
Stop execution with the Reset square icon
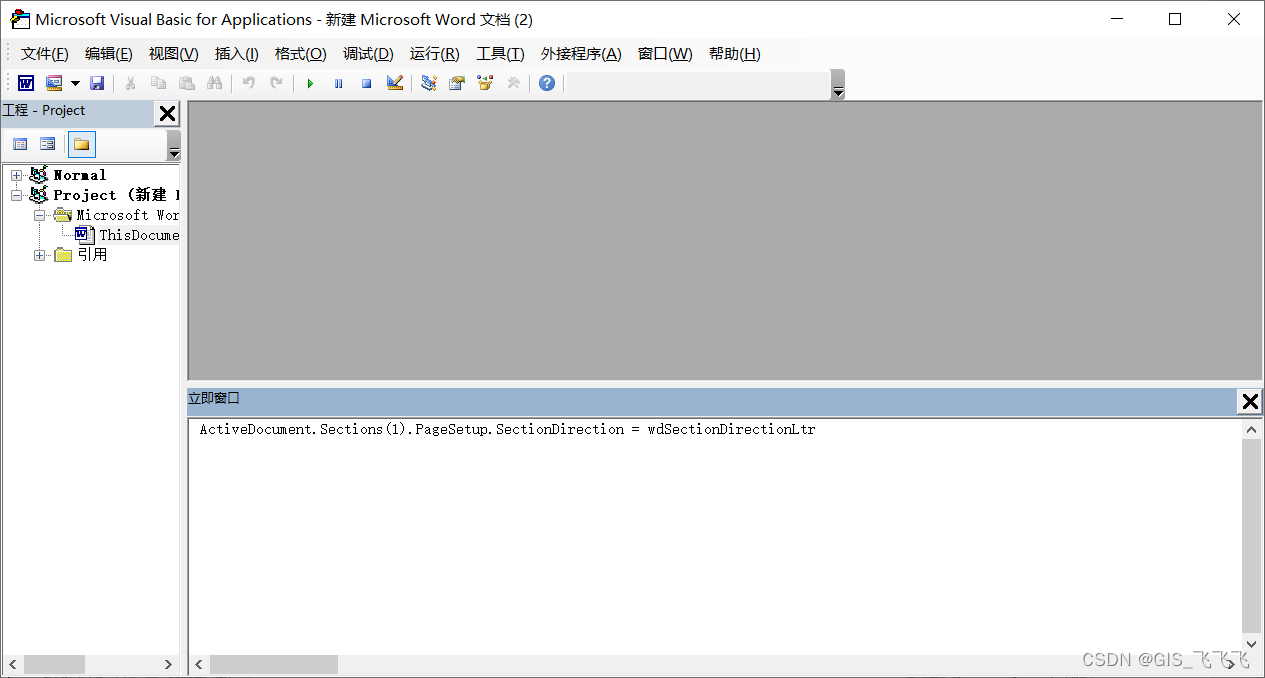click(366, 83)
